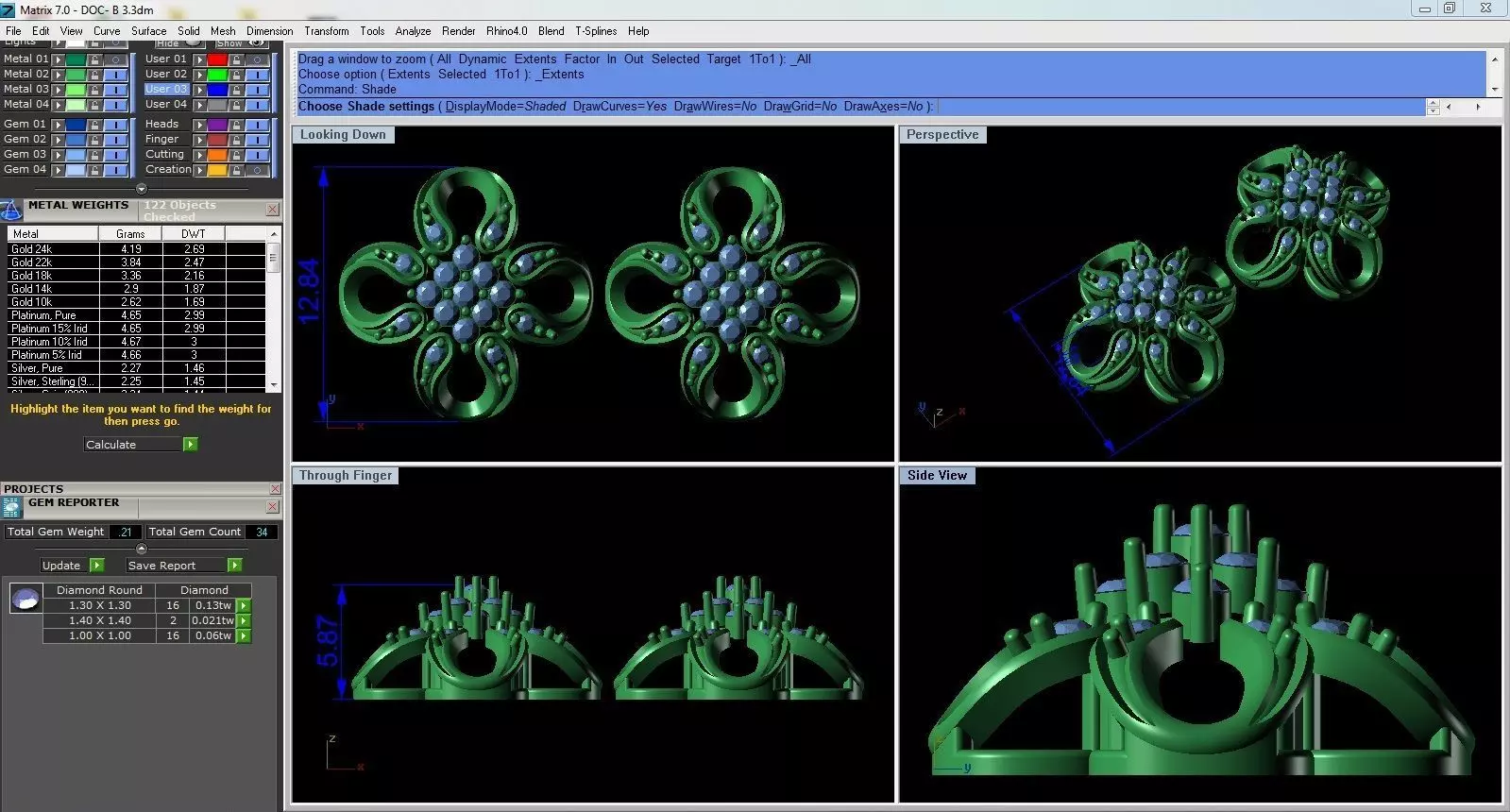Click the DisplayMode=Shaded command option
The height and width of the screenshot is (812, 1510).
click(x=505, y=106)
